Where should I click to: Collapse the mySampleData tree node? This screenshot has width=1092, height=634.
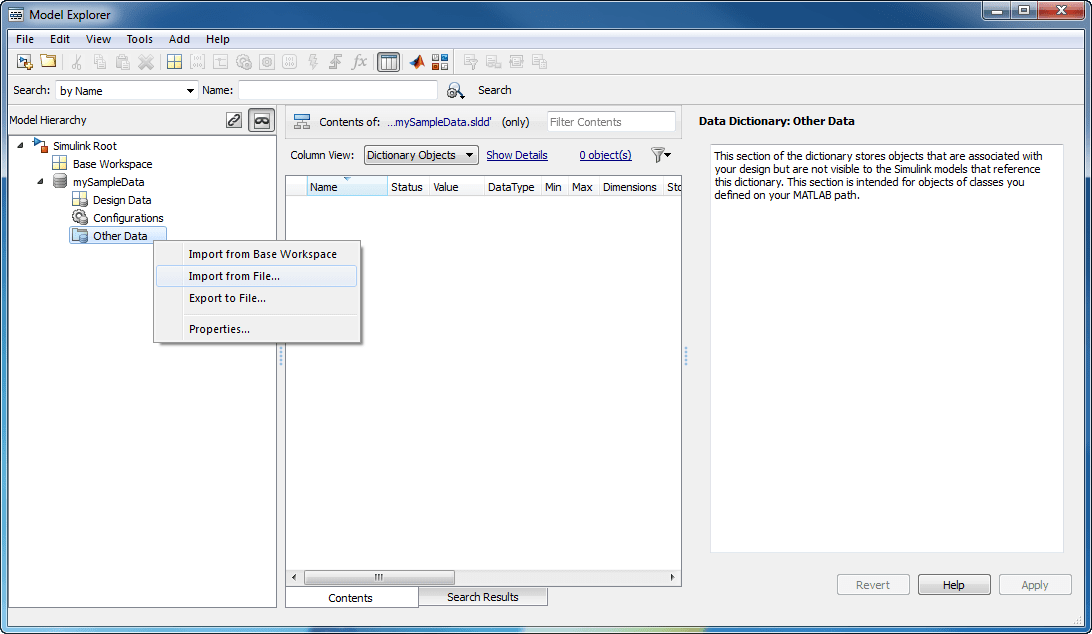(x=40, y=182)
